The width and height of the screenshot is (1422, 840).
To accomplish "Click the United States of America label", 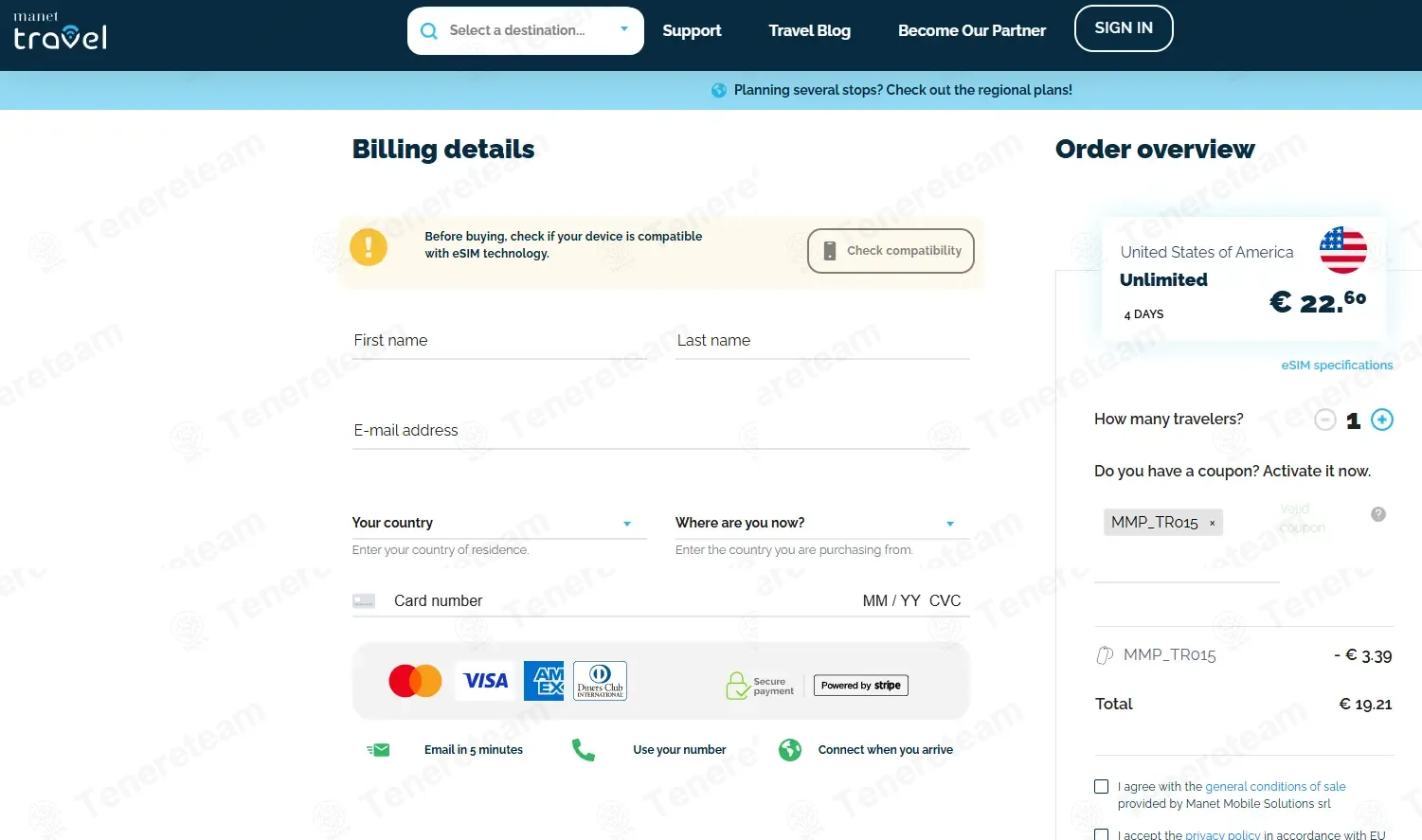I will [x=1207, y=252].
